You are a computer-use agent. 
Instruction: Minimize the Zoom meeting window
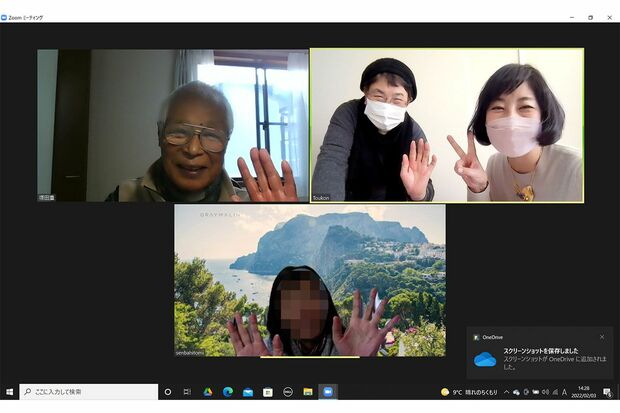[572, 17]
